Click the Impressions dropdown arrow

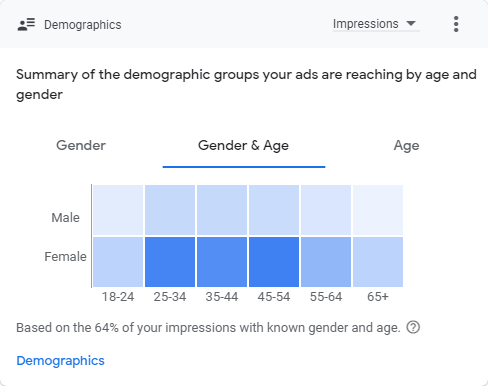coord(411,23)
